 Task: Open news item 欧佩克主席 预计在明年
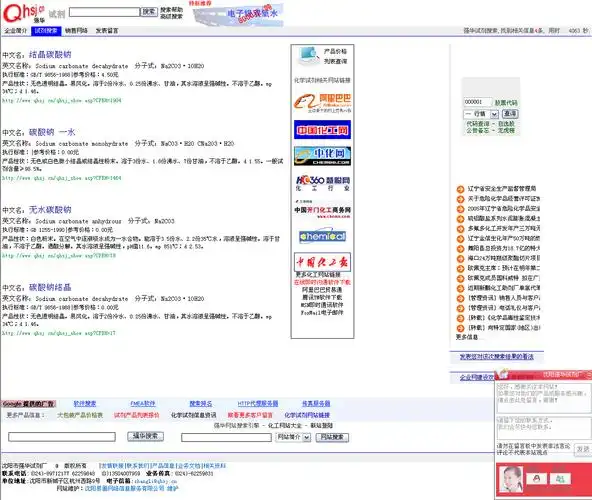504,268
